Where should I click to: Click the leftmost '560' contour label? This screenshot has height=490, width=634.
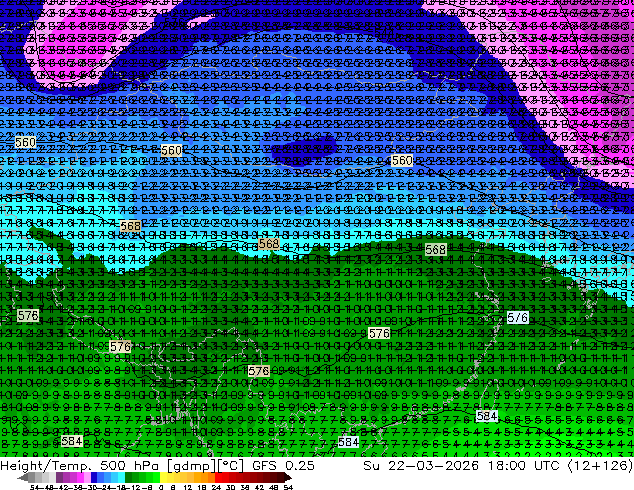coord(25,142)
